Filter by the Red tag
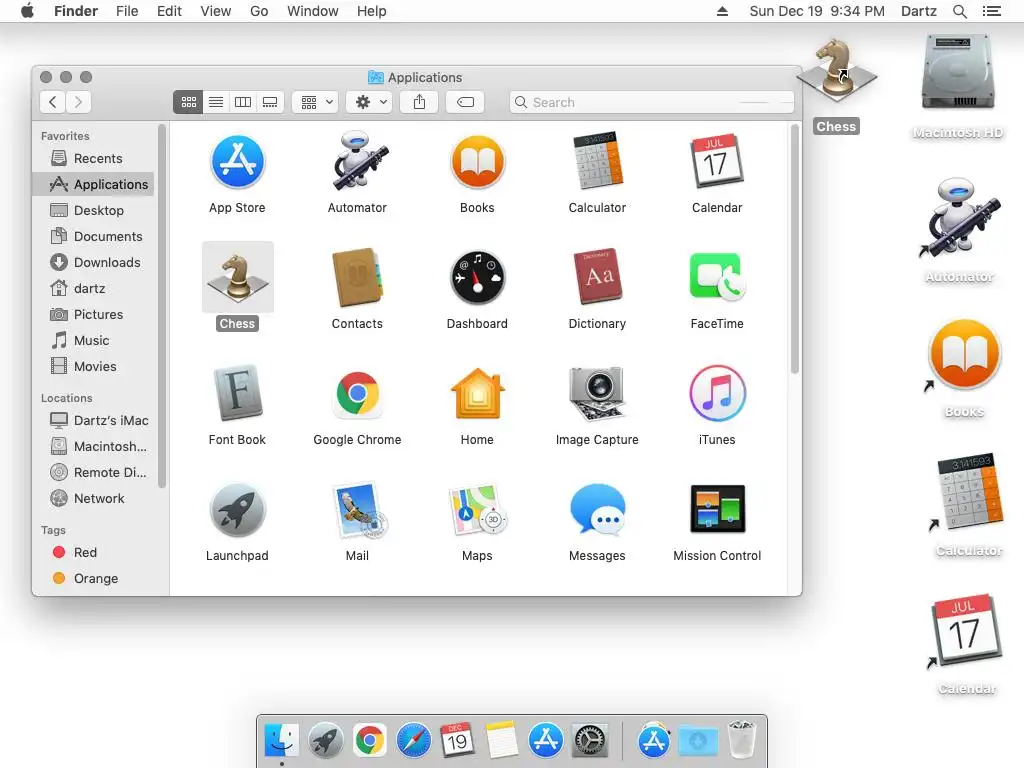The image size is (1024, 768). [93, 552]
